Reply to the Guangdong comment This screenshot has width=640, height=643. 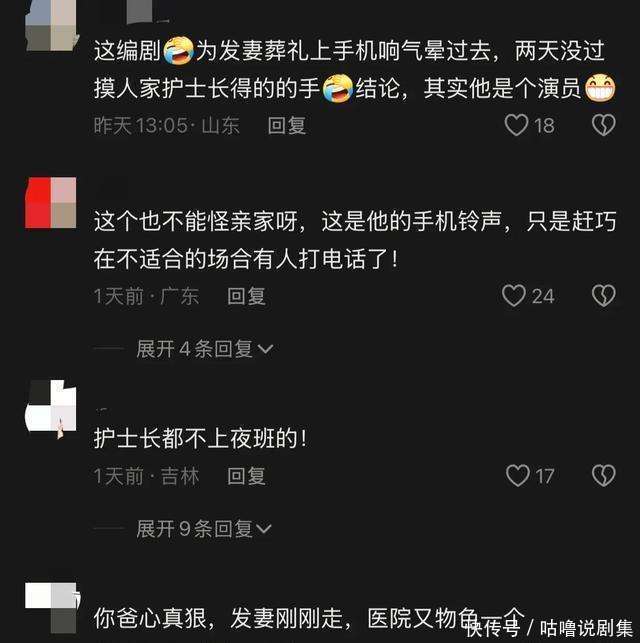coord(246,296)
